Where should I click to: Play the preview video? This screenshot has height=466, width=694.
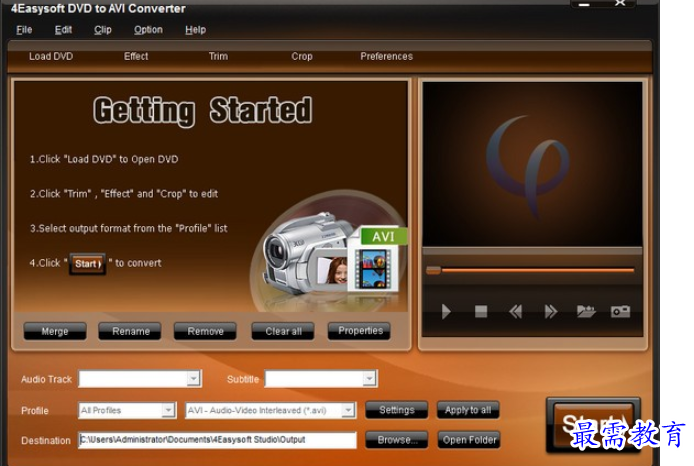click(446, 312)
